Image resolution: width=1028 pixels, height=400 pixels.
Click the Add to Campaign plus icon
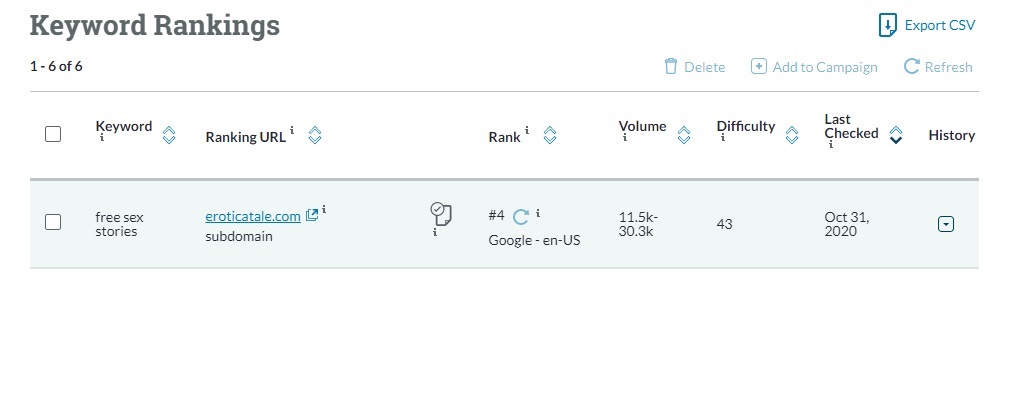pos(759,67)
